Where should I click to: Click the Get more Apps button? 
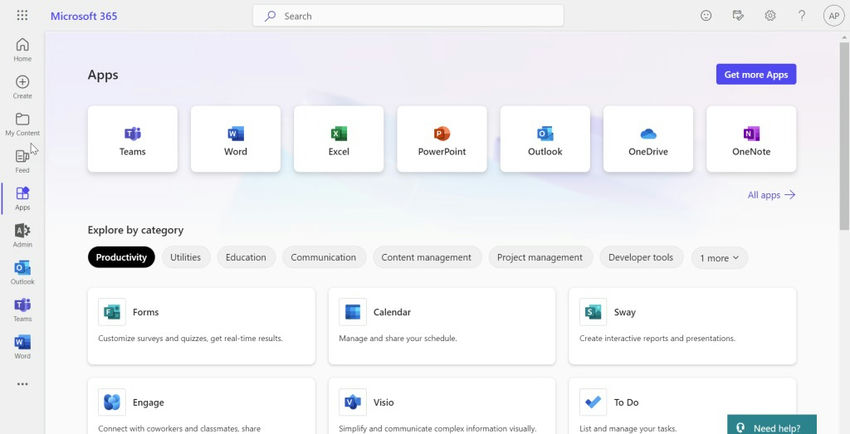(756, 74)
